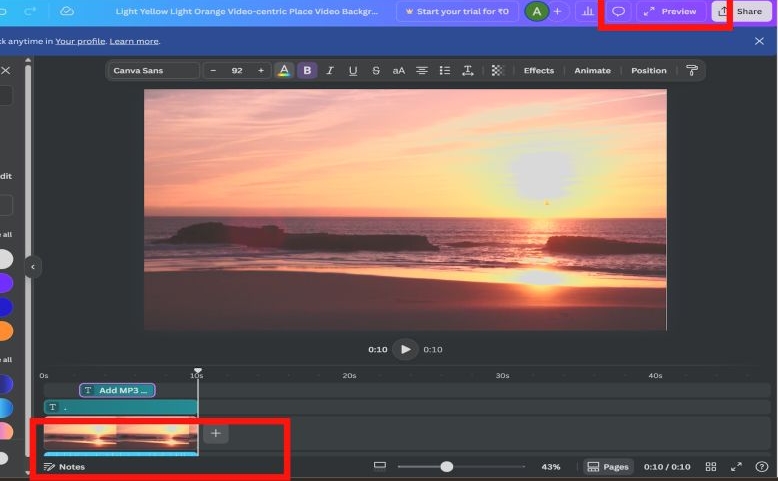
Task: Toggle bold formatting
Action: (x=307, y=70)
